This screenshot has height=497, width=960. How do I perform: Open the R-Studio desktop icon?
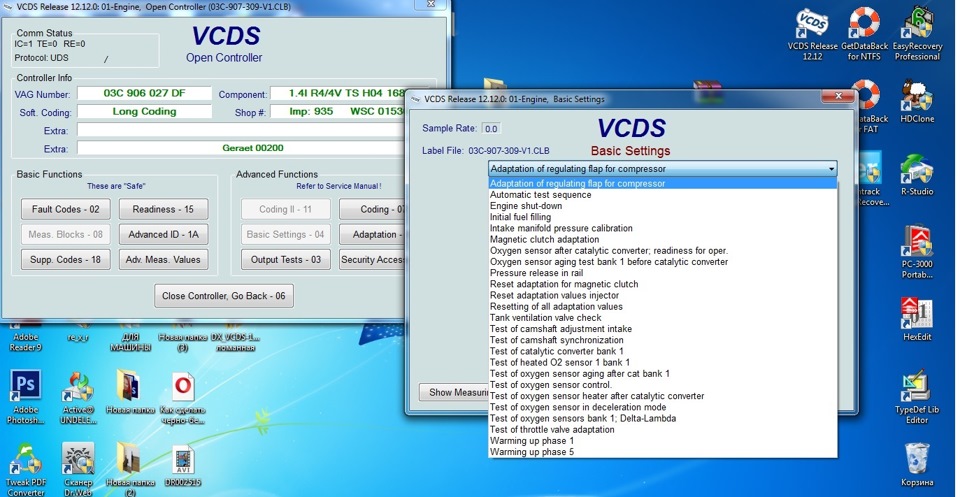click(x=917, y=175)
